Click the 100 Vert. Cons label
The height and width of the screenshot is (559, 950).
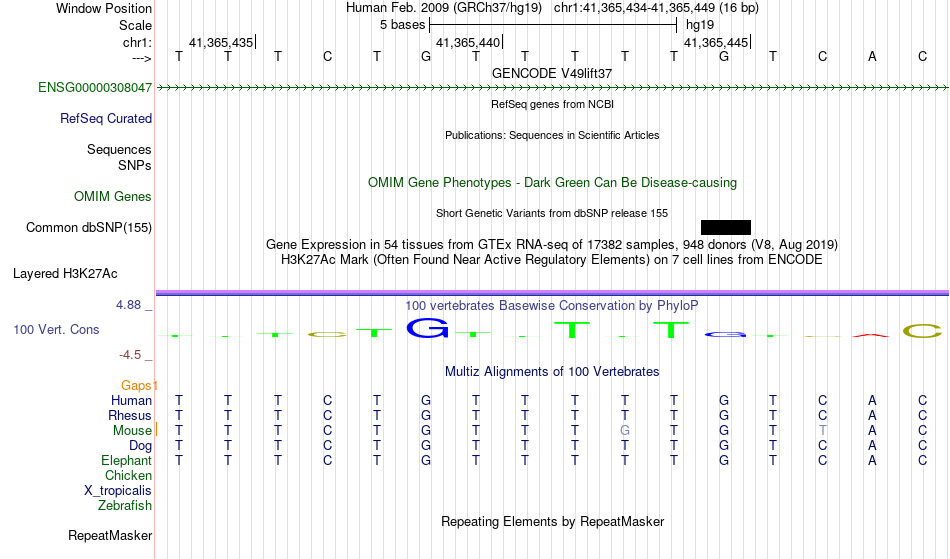[x=56, y=330]
